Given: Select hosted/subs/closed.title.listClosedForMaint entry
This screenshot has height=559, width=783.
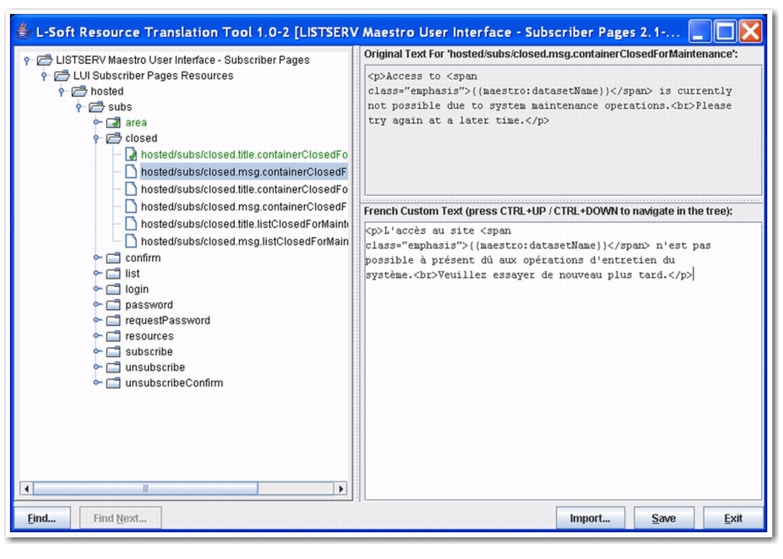Looking at the screenshot, I should (x=245, y=224).
